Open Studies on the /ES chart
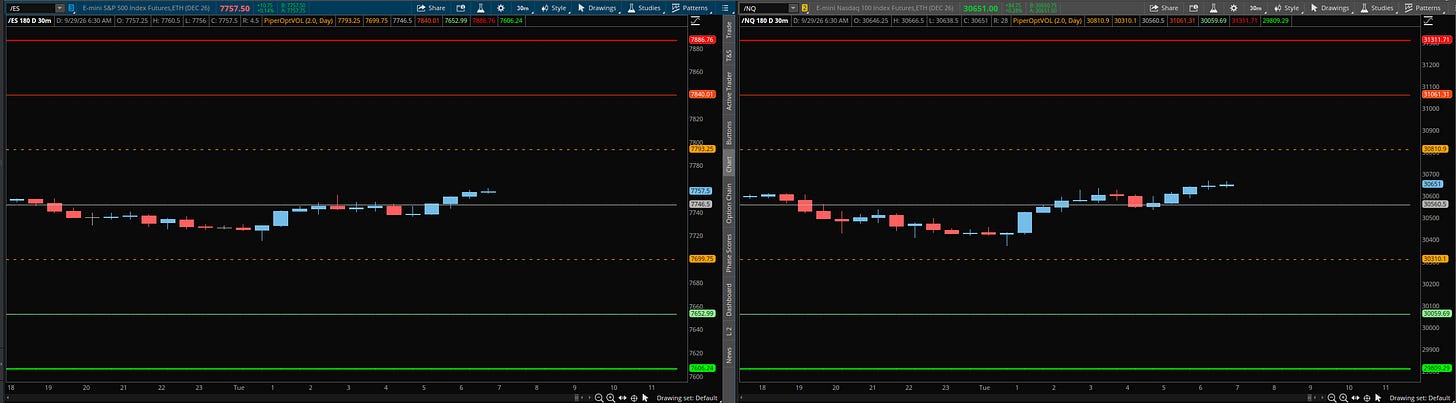Viewport: 1456px width, 403px height. pyautogui.click(x=644, y=8)
